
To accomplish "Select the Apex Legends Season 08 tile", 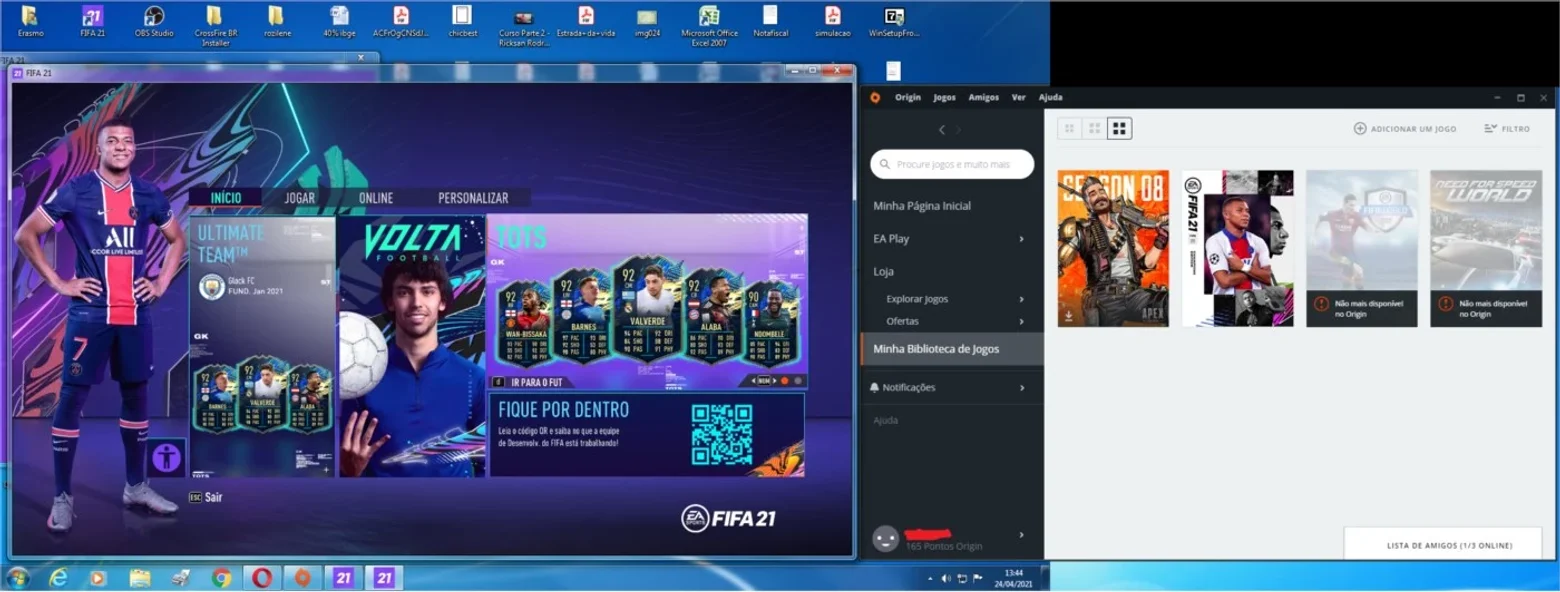I will click(1113, 248).
